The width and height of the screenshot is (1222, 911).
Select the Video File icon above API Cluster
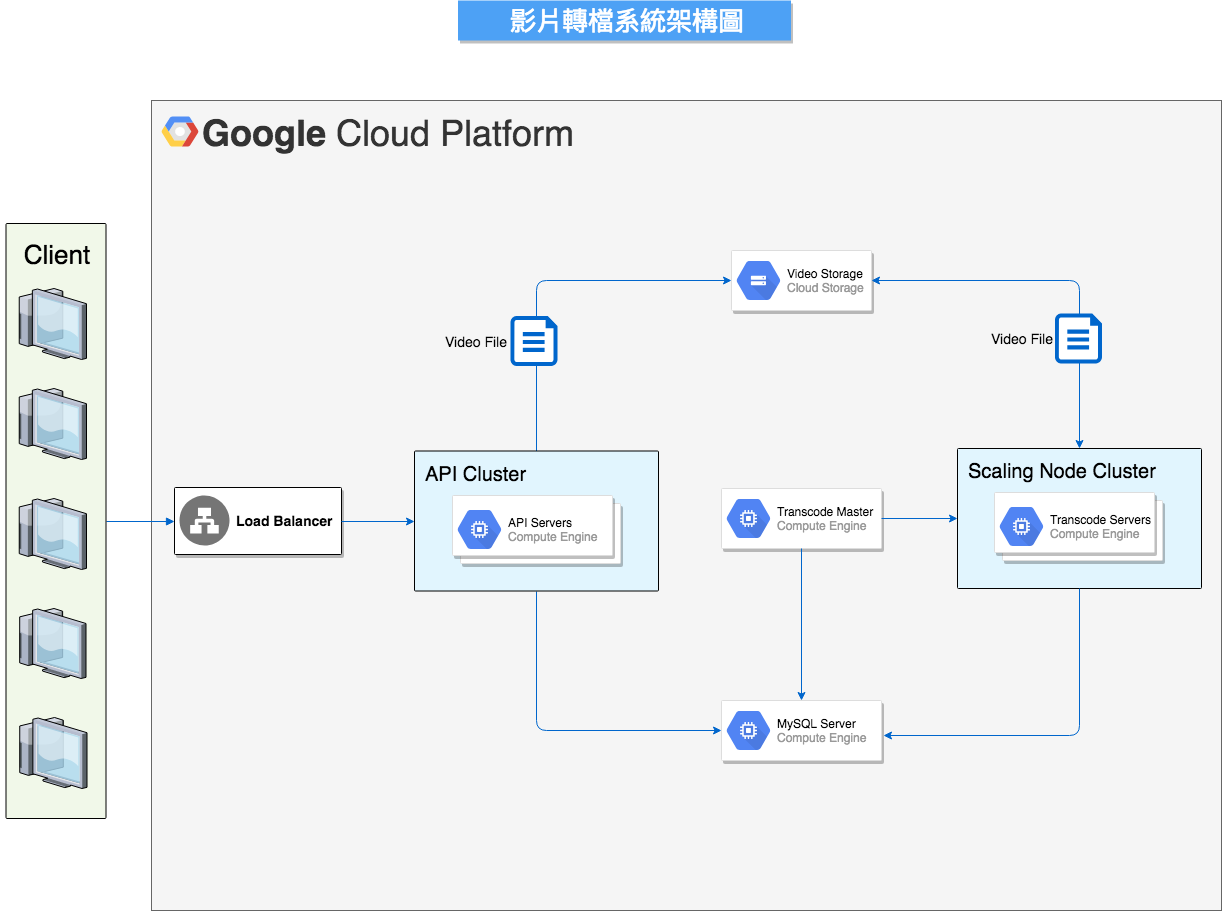click(534, 341)
